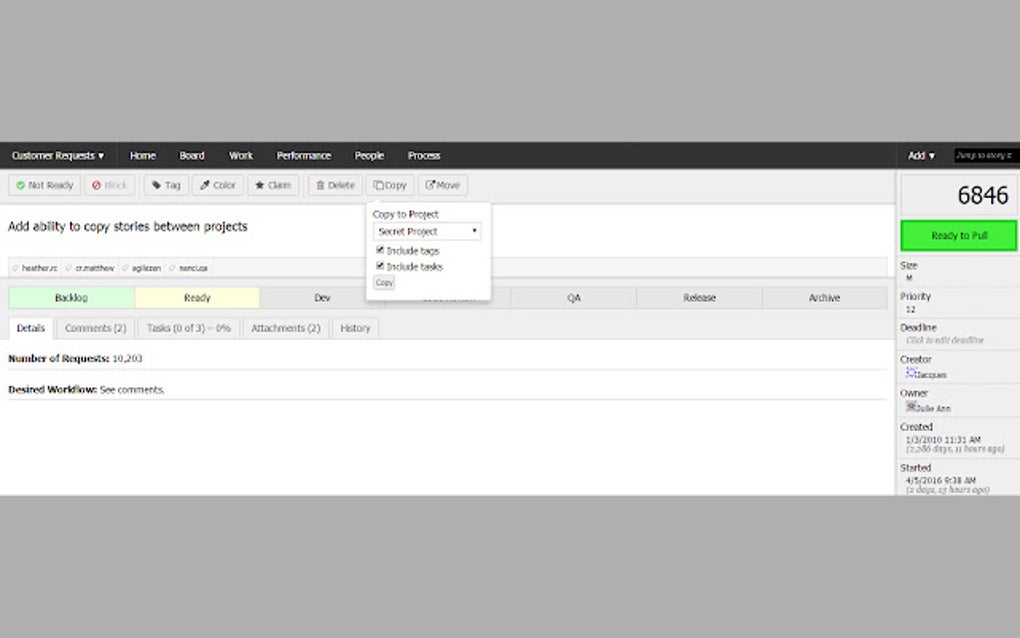Expand the Add menu
The image size is (1020, 638).
coord(920,155)
